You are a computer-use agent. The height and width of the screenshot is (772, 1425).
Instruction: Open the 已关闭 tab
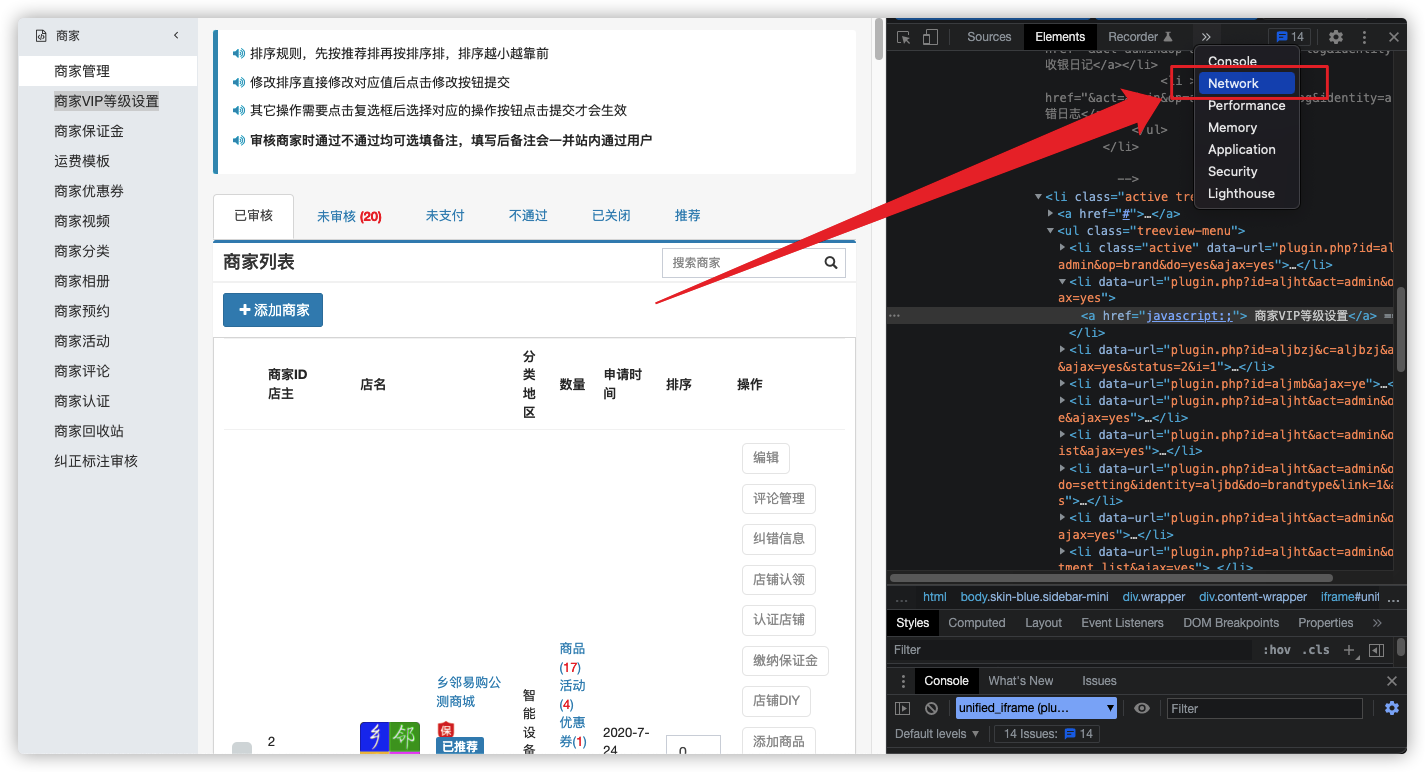(x=611, y=215)
